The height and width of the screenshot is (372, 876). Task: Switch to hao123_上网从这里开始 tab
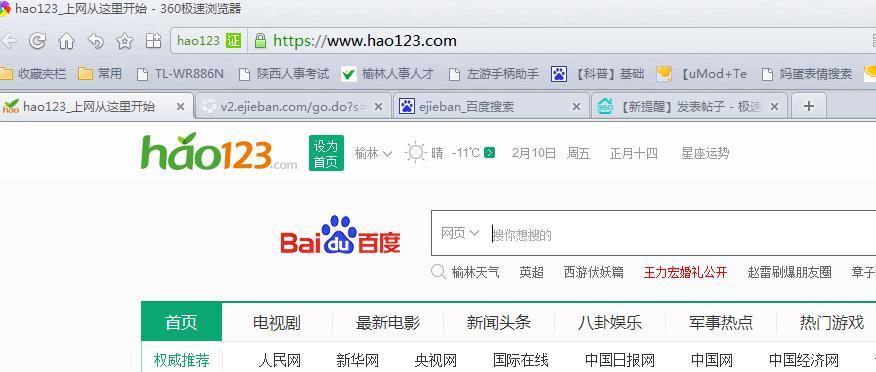pyautogui.click(x=88, y=106)
